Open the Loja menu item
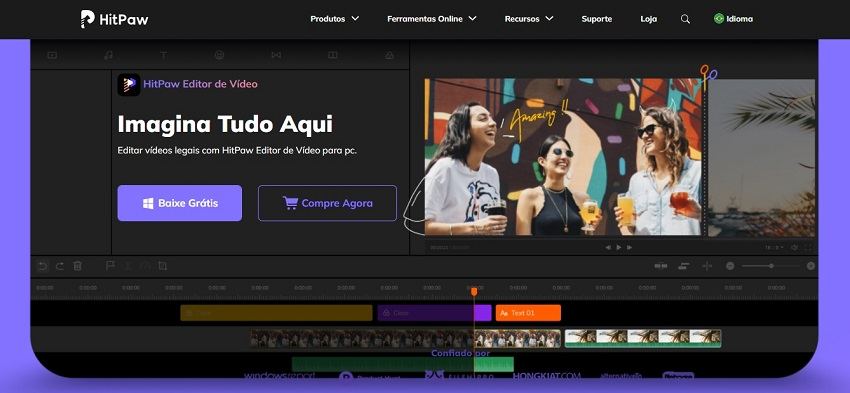This screenshot has height=393, width=850. [648, 19]
